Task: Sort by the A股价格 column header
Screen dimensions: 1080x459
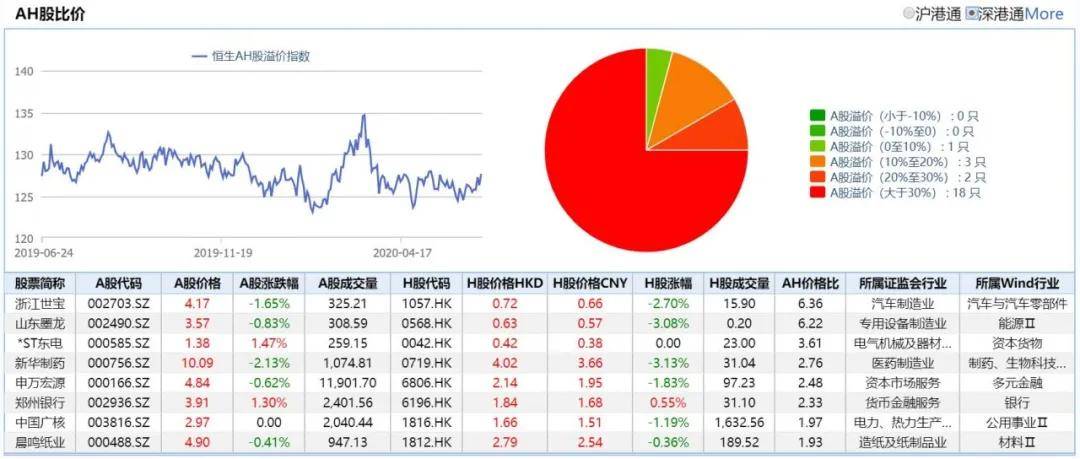Action: [198, 283]
